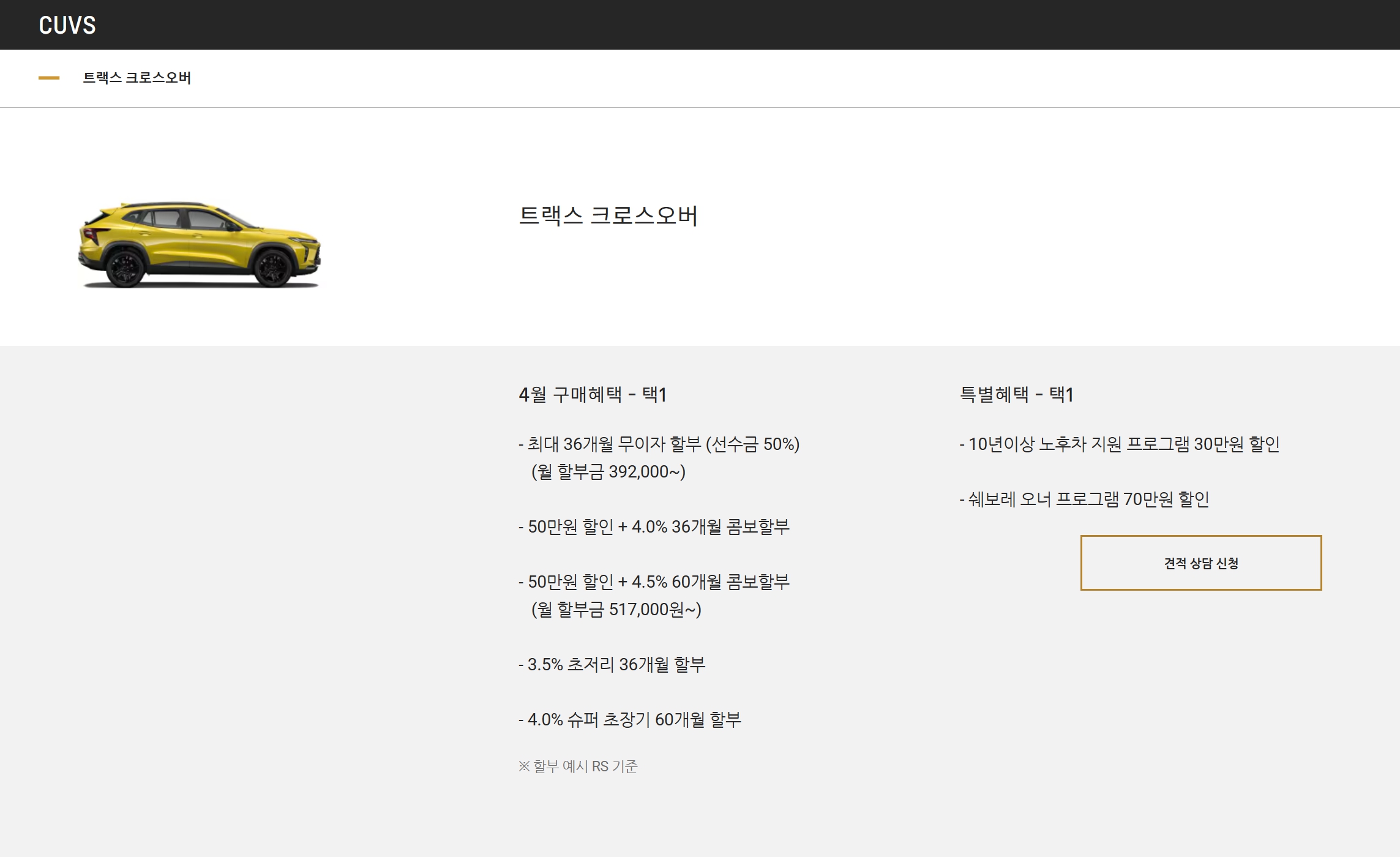This screenshot has height=857, width=1400.
Task: Choose the 4.0% 슈퍼 초장기 60개월 할부
Action: click(630, 719)
